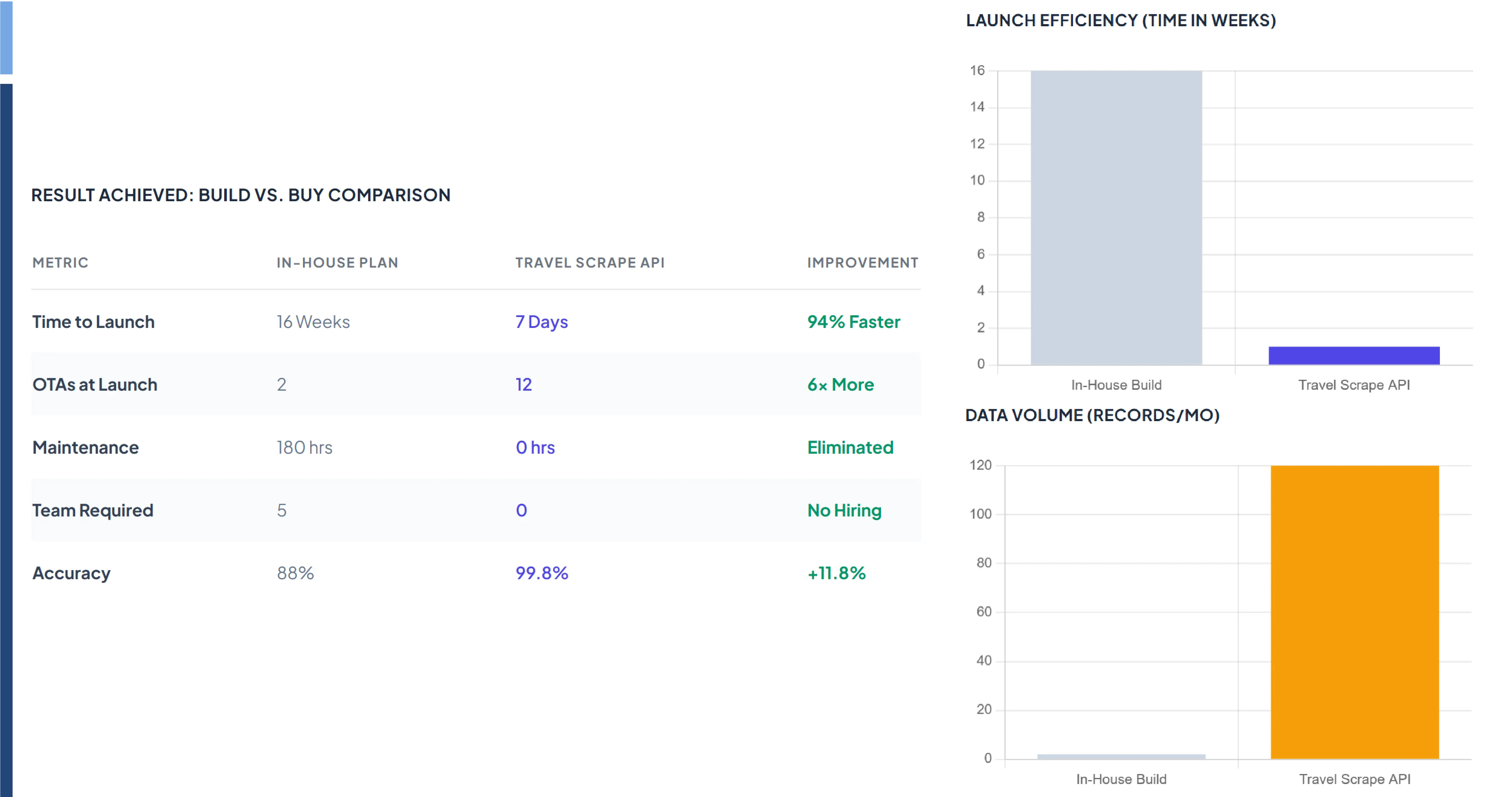Click the 'In-House Build' label under Launch Efficiency chart

[x=1116, y=385]
